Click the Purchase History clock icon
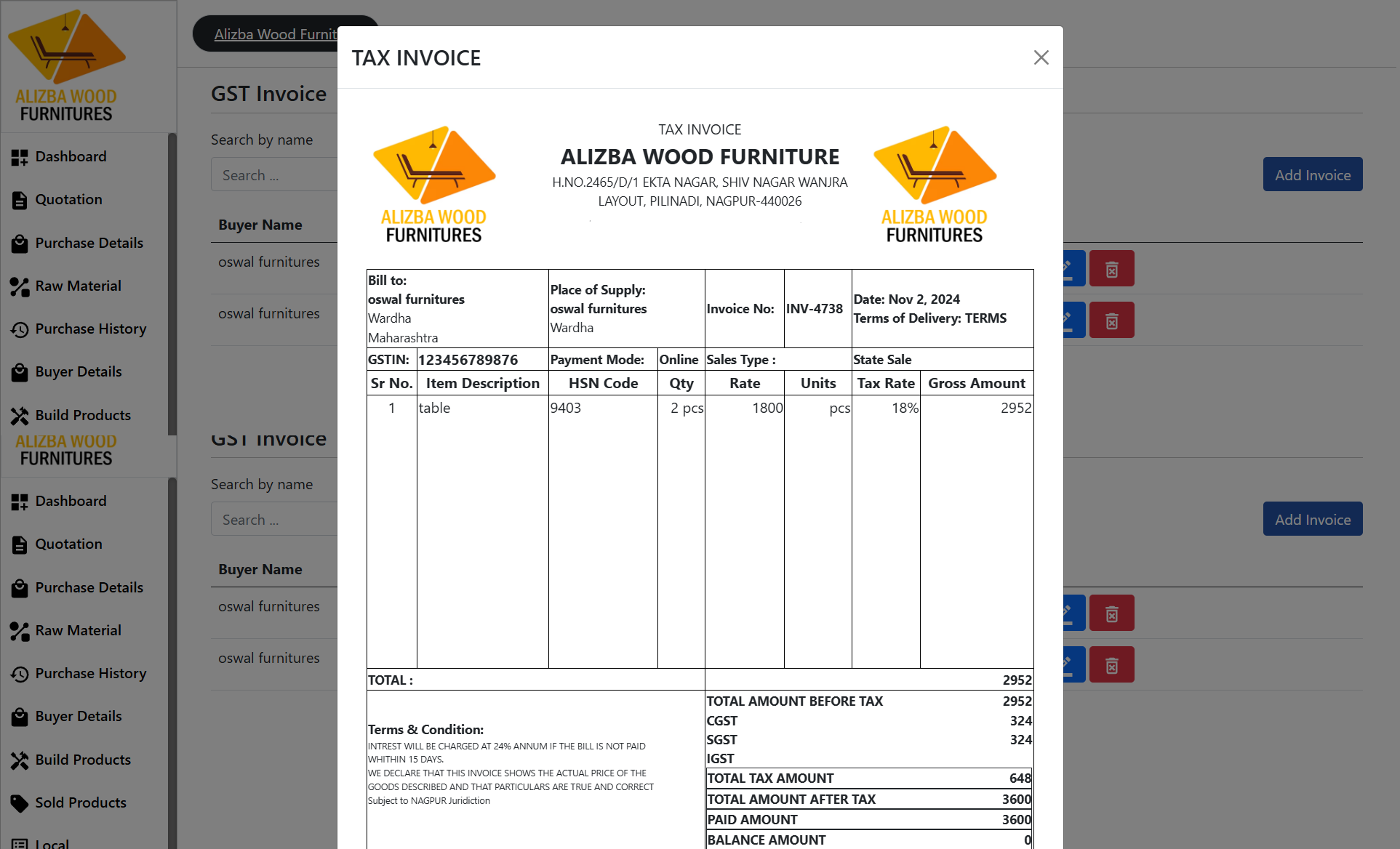 pos(20,329)
